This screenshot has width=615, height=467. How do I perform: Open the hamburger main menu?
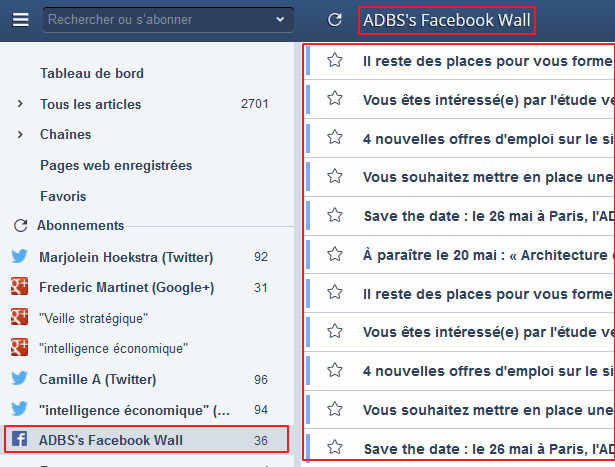click(20, 20)
